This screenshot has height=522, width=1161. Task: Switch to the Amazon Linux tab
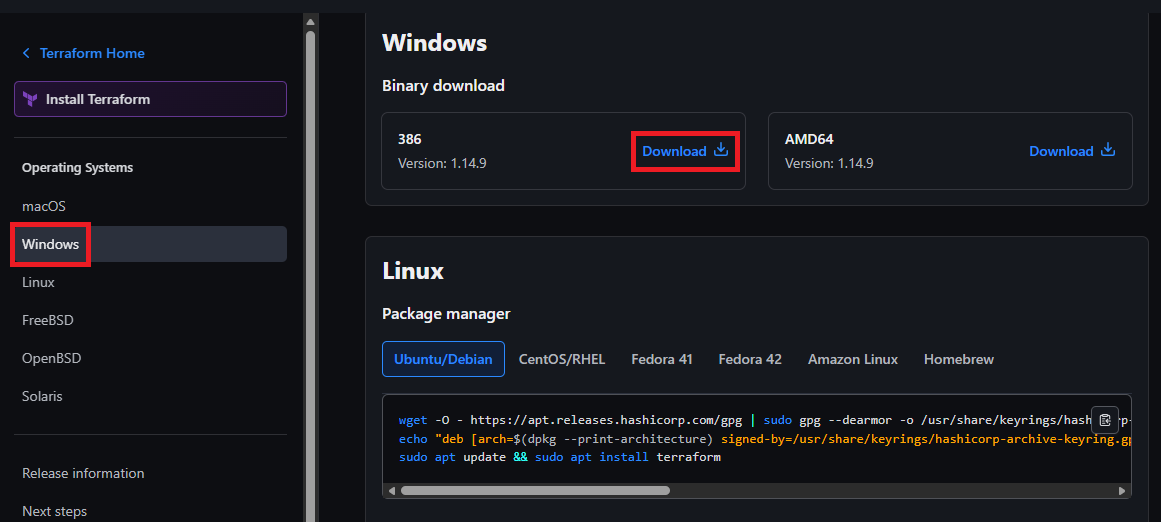pyautogui.click(x=853, y=359)
